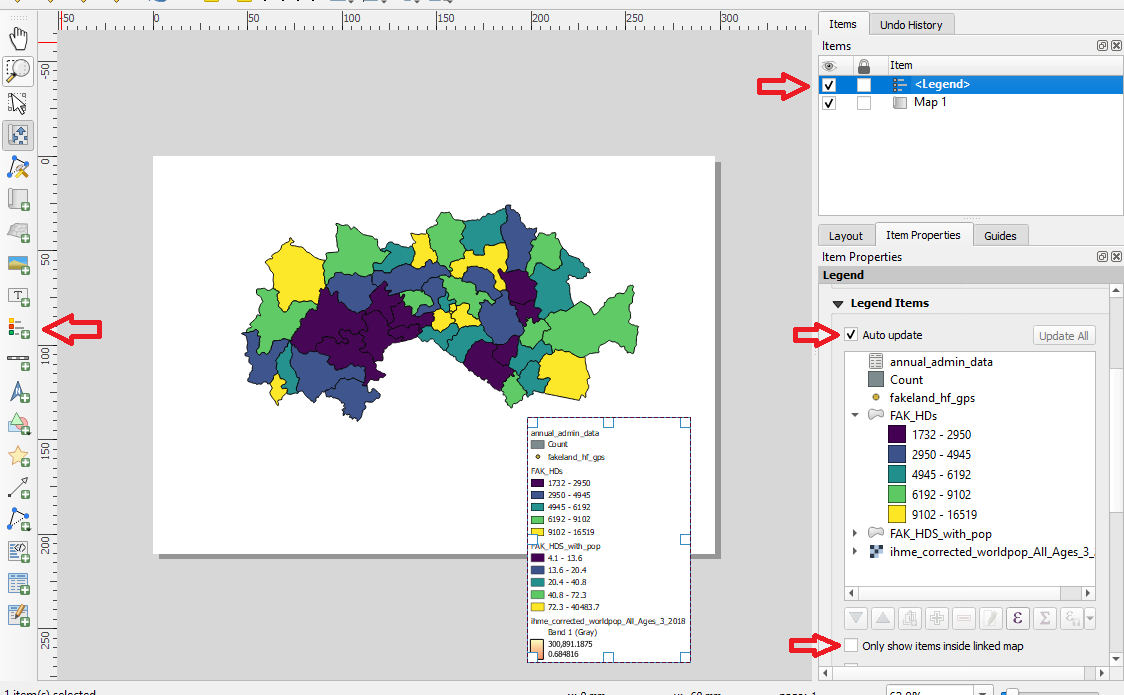The height and width of the screenshot is (695, 1124).
Task: Click the move legend item down button
Action: point(856,618)
